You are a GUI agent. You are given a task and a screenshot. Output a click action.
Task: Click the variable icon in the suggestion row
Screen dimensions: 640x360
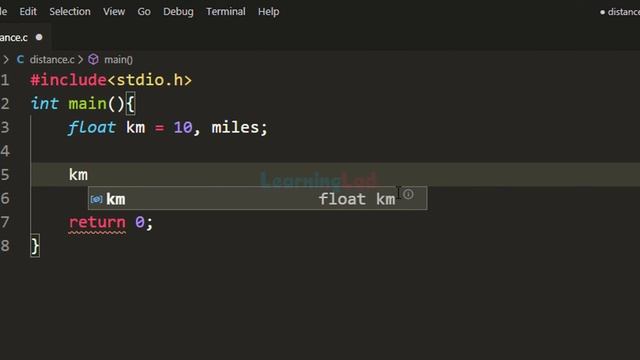click(x=96, y=199)
